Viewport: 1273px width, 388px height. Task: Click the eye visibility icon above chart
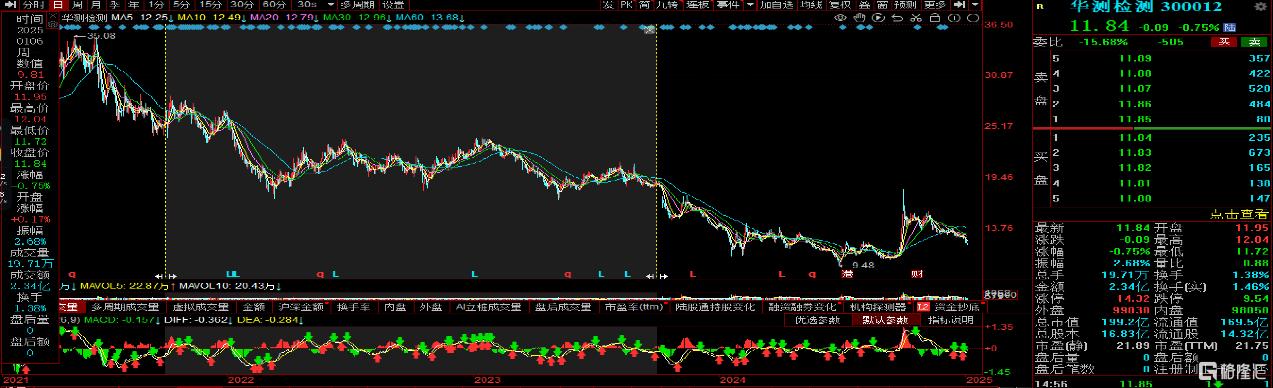(840, 18)
